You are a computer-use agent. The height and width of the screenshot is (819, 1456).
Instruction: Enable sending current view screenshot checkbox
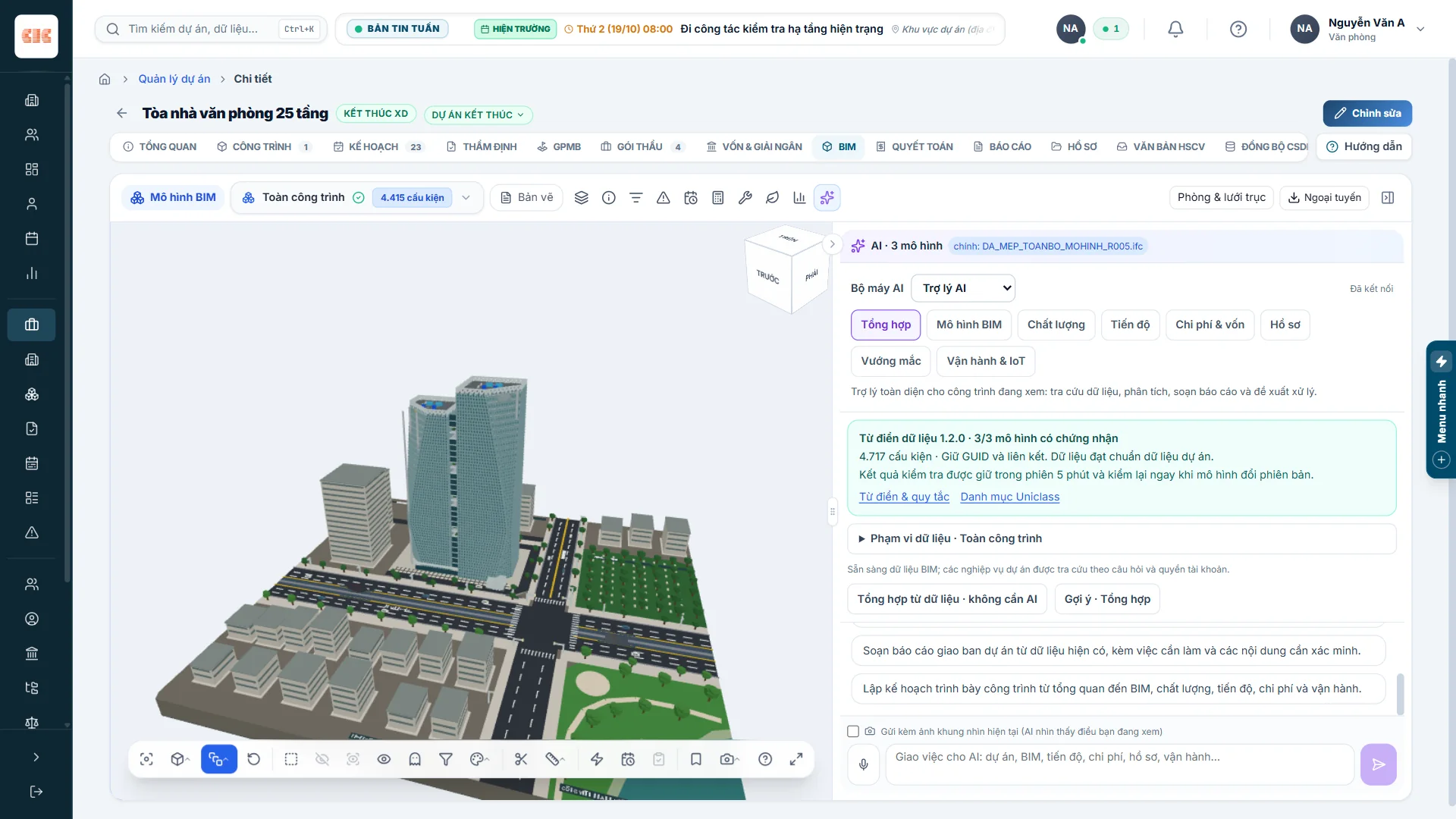[853, 732]
